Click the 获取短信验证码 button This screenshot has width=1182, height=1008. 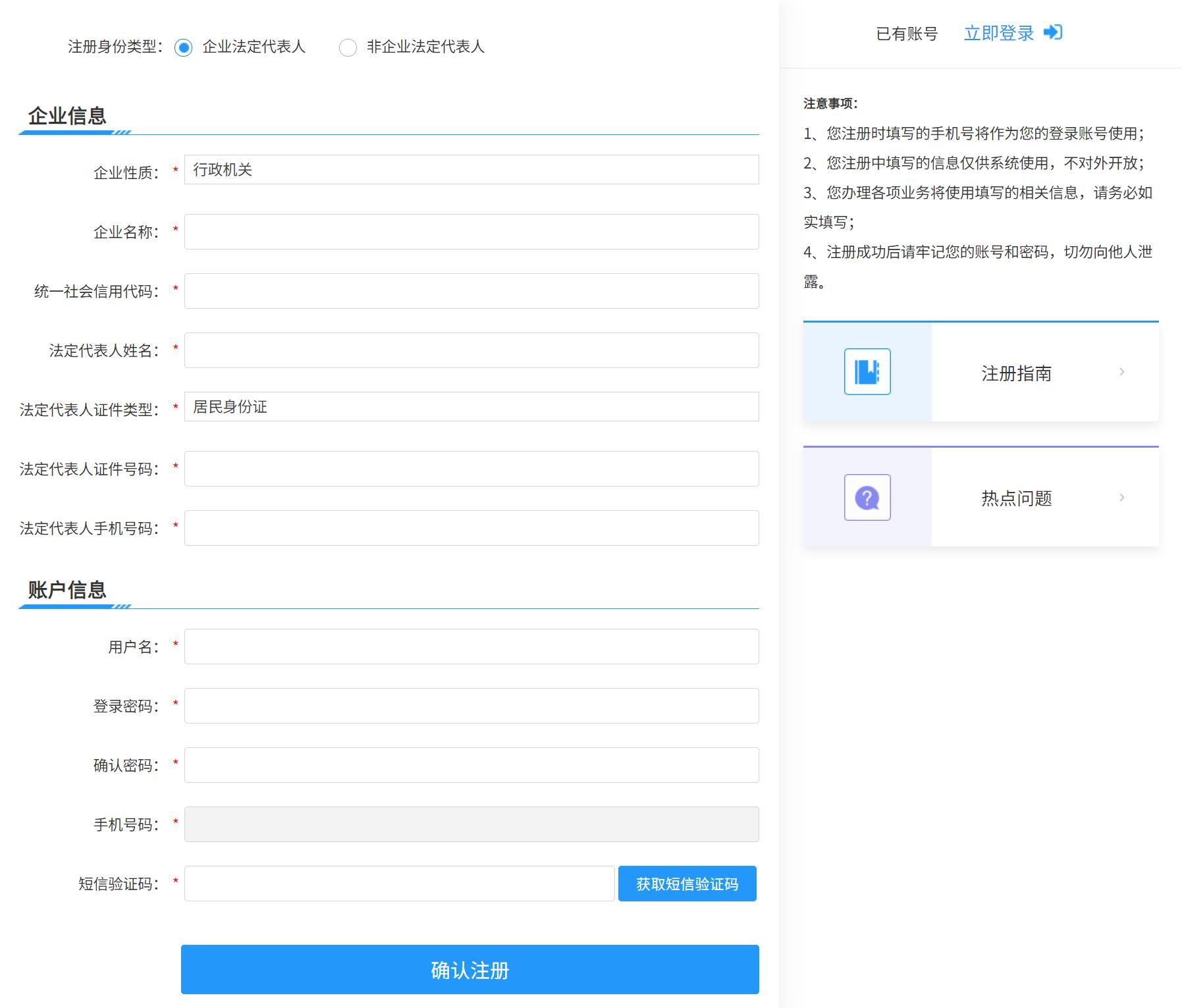tap(687, 884)
